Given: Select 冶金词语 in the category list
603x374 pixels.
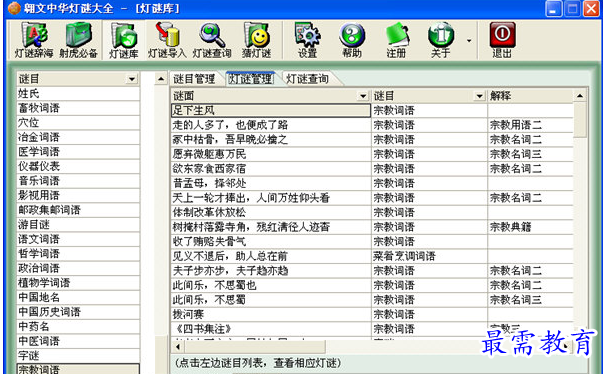Looking at the screenshot, I should point(78,137).
